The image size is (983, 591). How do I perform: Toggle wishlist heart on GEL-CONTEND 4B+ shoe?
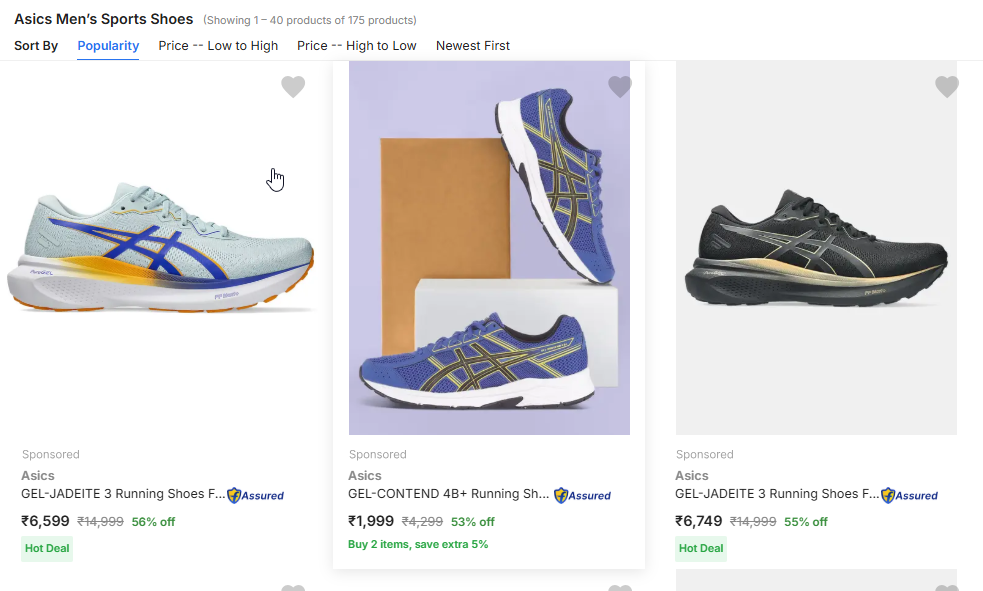(619, 87)
